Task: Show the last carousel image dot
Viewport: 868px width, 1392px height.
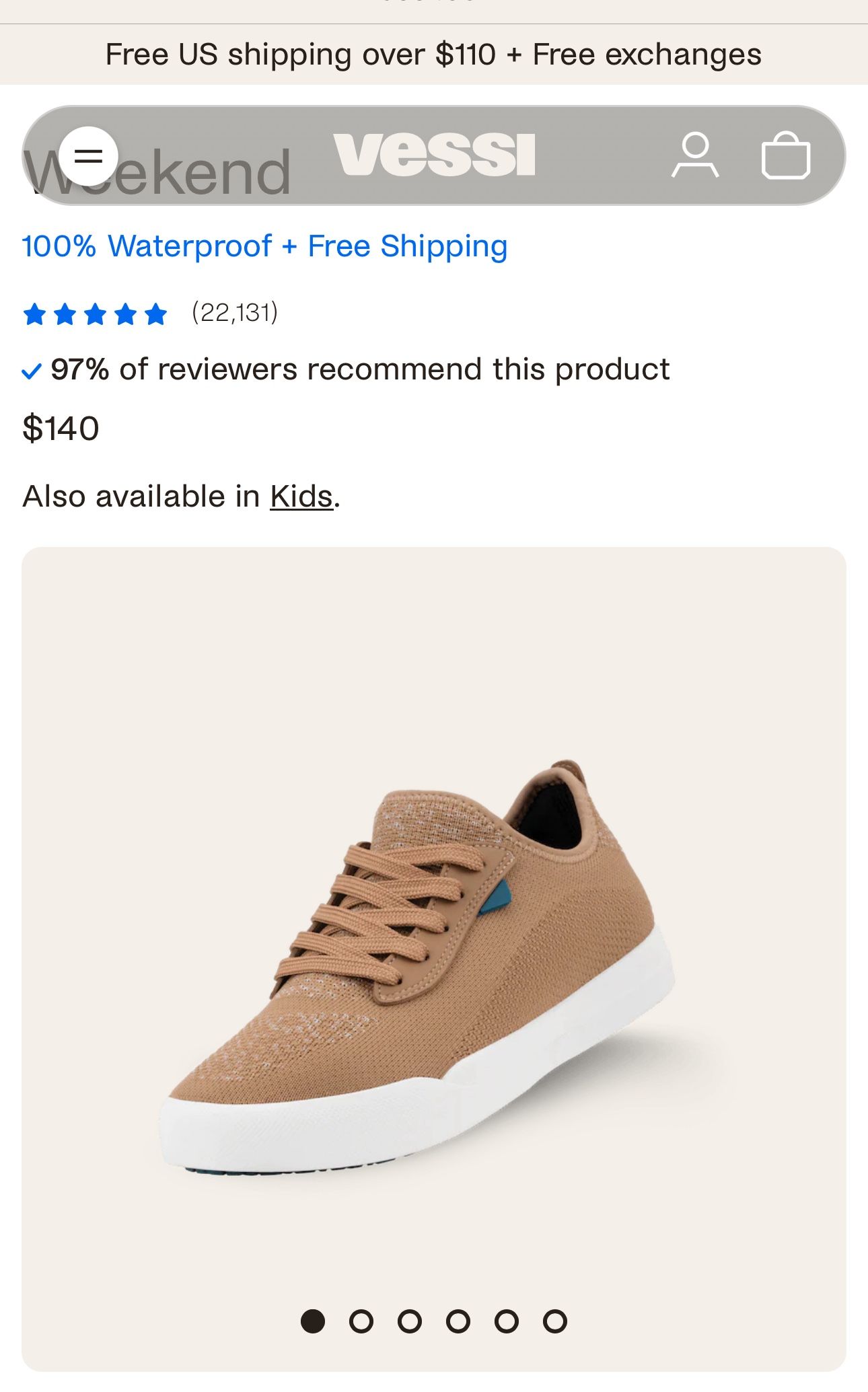Action: [x=555, y=1321]
